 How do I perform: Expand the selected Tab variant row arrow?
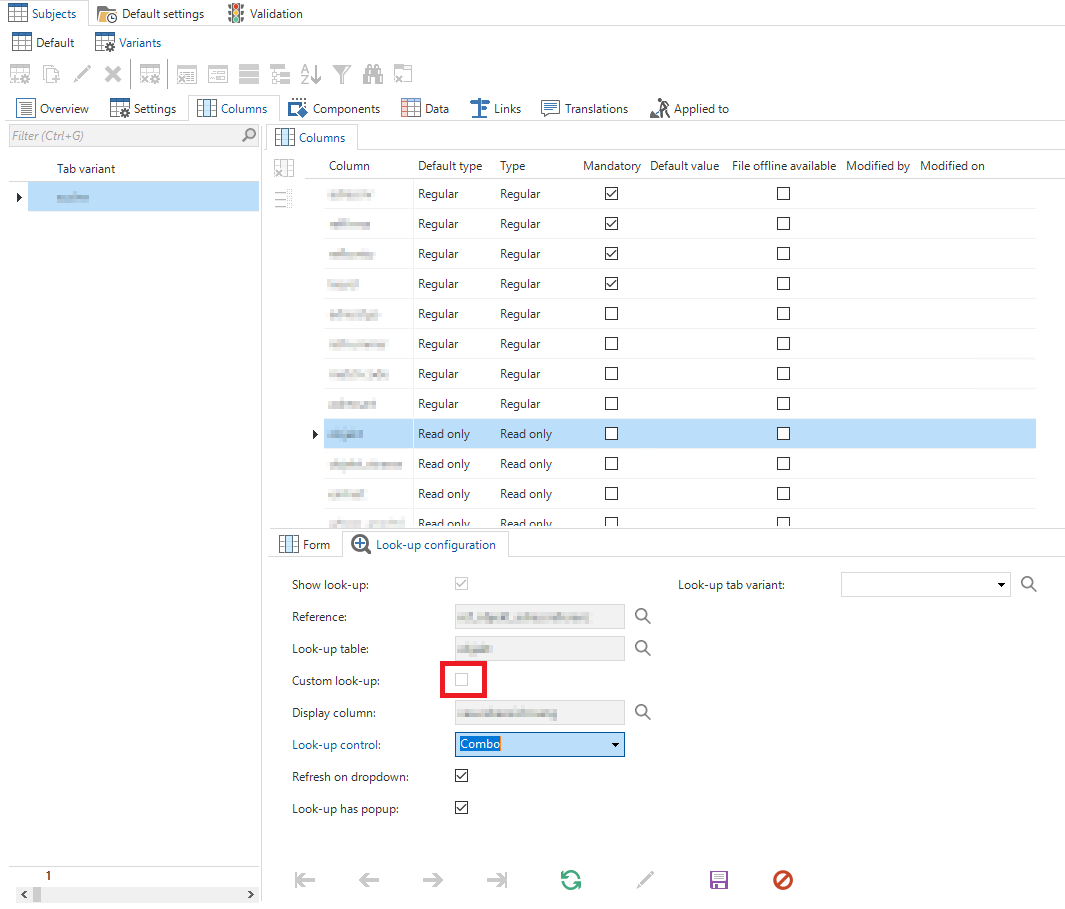pyautogui.click(x=19, y=197)
